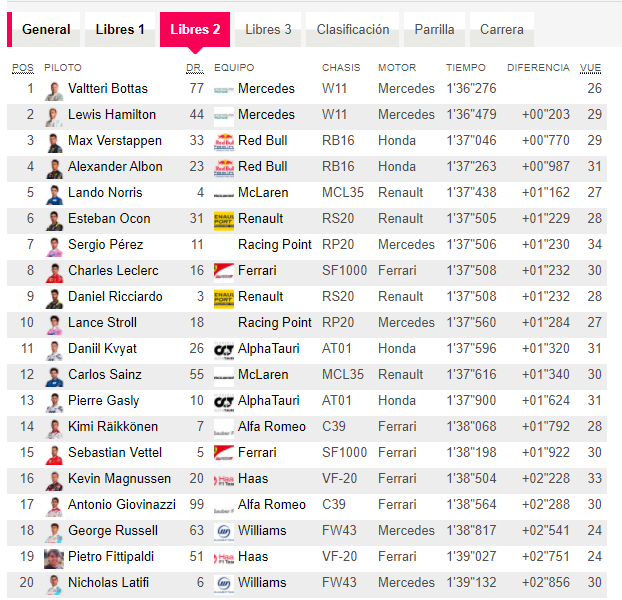The height and width of the screenshot is (600, 622).
Task: Open the Parrilla tab
Action: click(x=434, y=29)
